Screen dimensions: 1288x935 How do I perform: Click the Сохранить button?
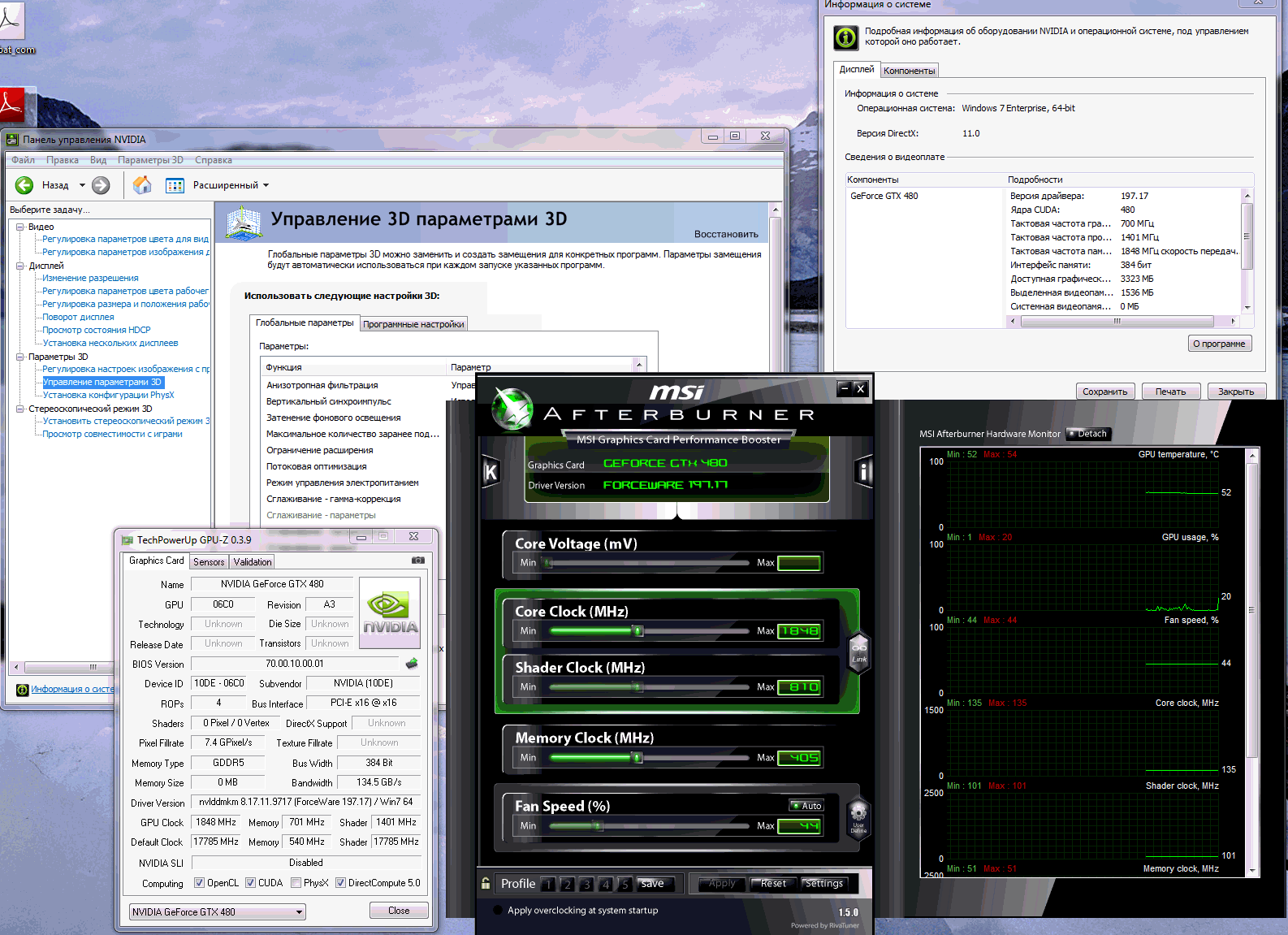[1104, 392]
